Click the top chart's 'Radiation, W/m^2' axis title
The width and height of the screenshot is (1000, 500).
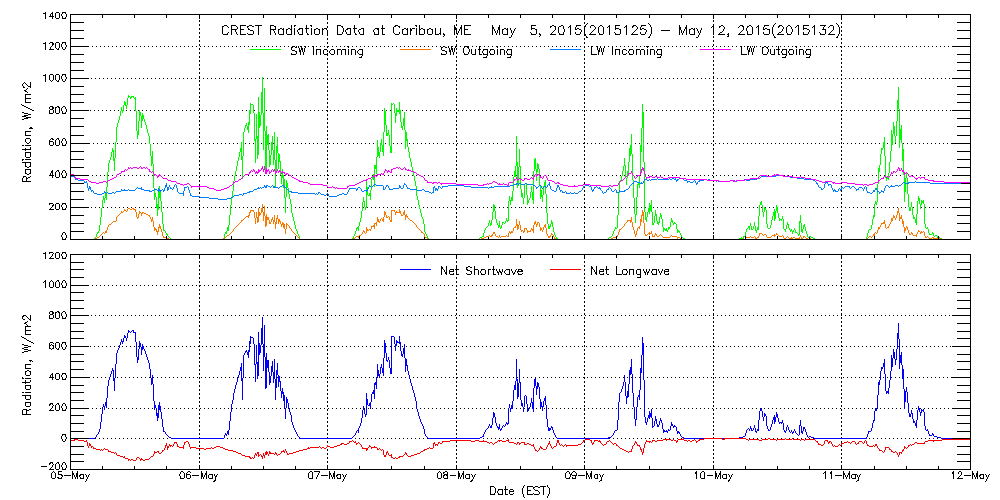point(27,127)
